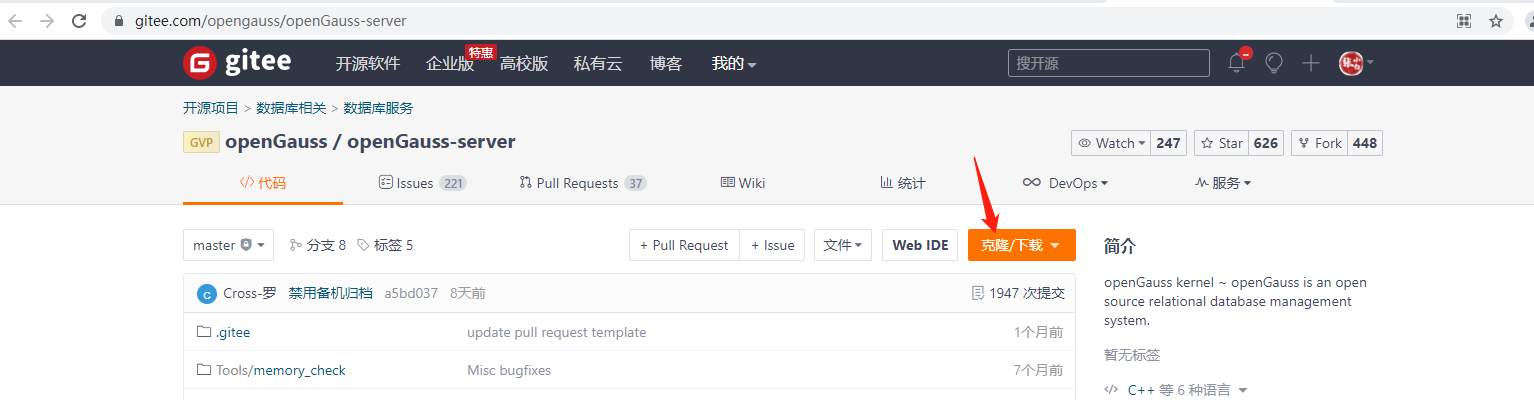1534x400 pixels.
Task: Open notifications bell icon
Action: [x=1237, y=63]
